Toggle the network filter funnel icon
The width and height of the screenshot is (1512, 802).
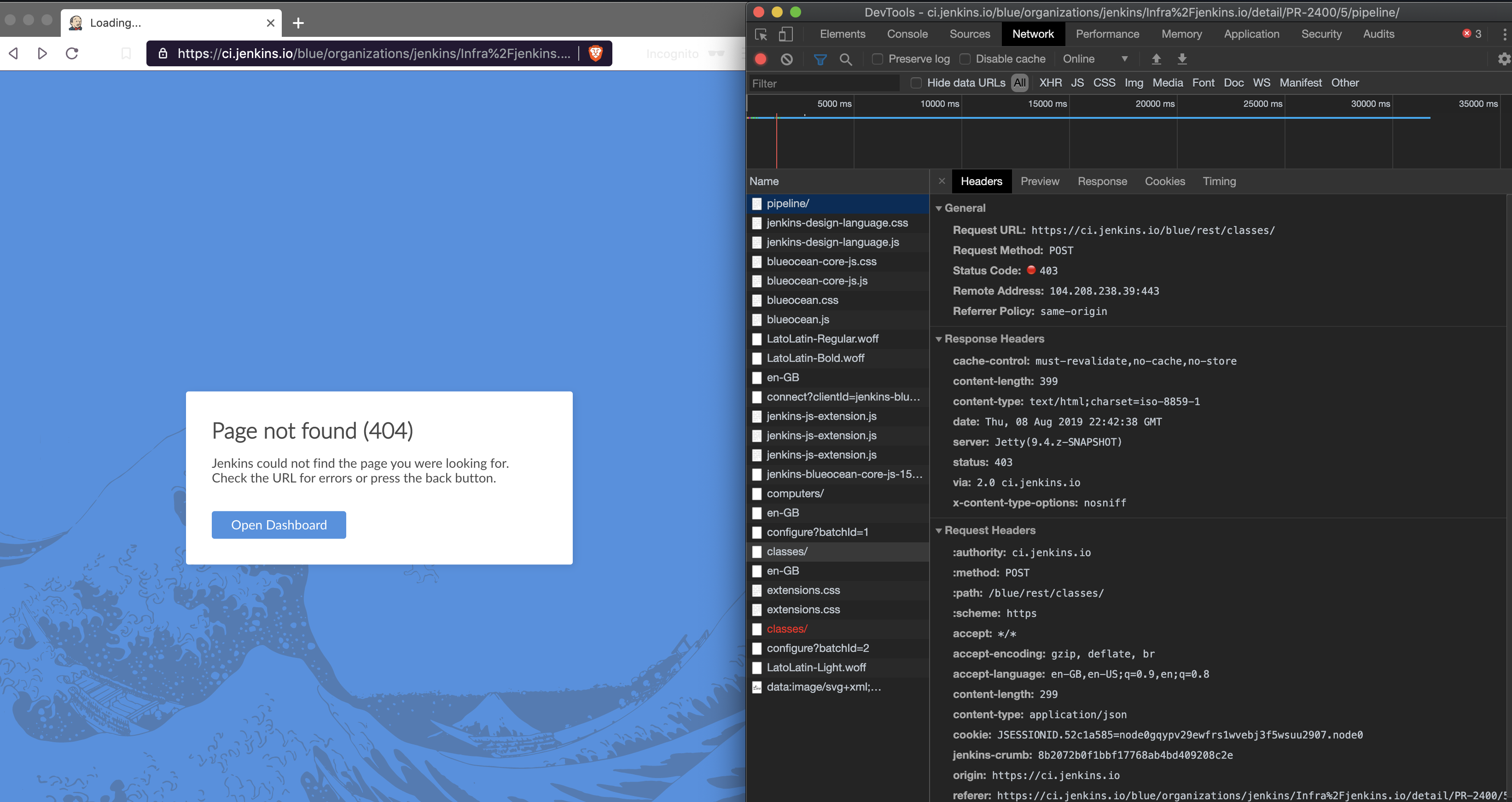tap(820, 59)
